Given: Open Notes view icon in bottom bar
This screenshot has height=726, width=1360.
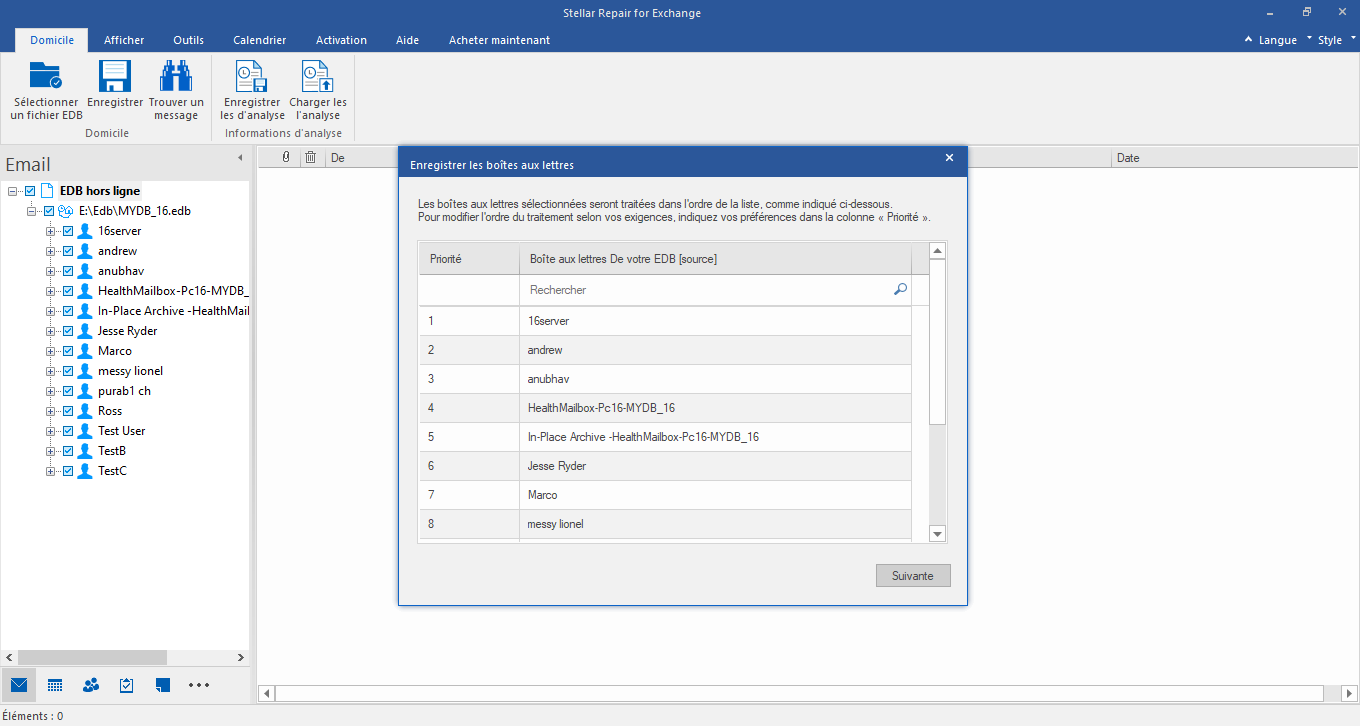Looking at the screenshot, I should (x=163, y=685).
